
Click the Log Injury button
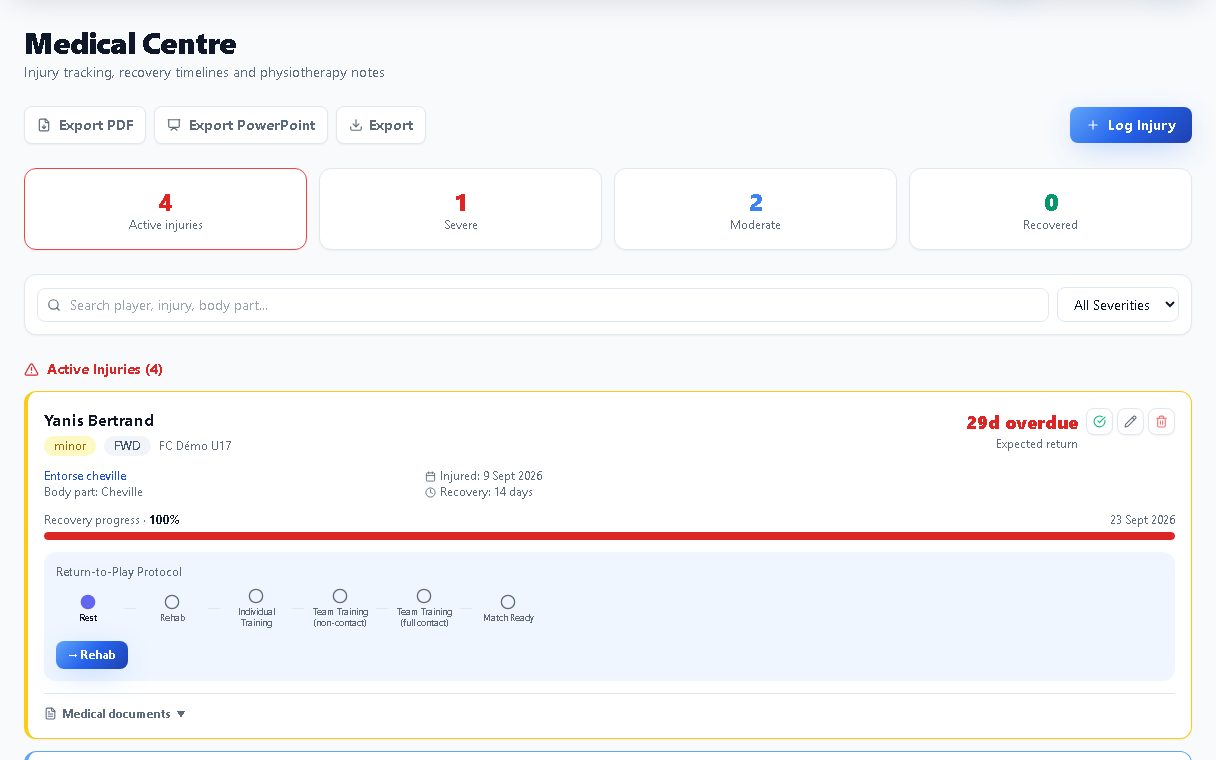pyautogui.click(x=1131, y=125)
